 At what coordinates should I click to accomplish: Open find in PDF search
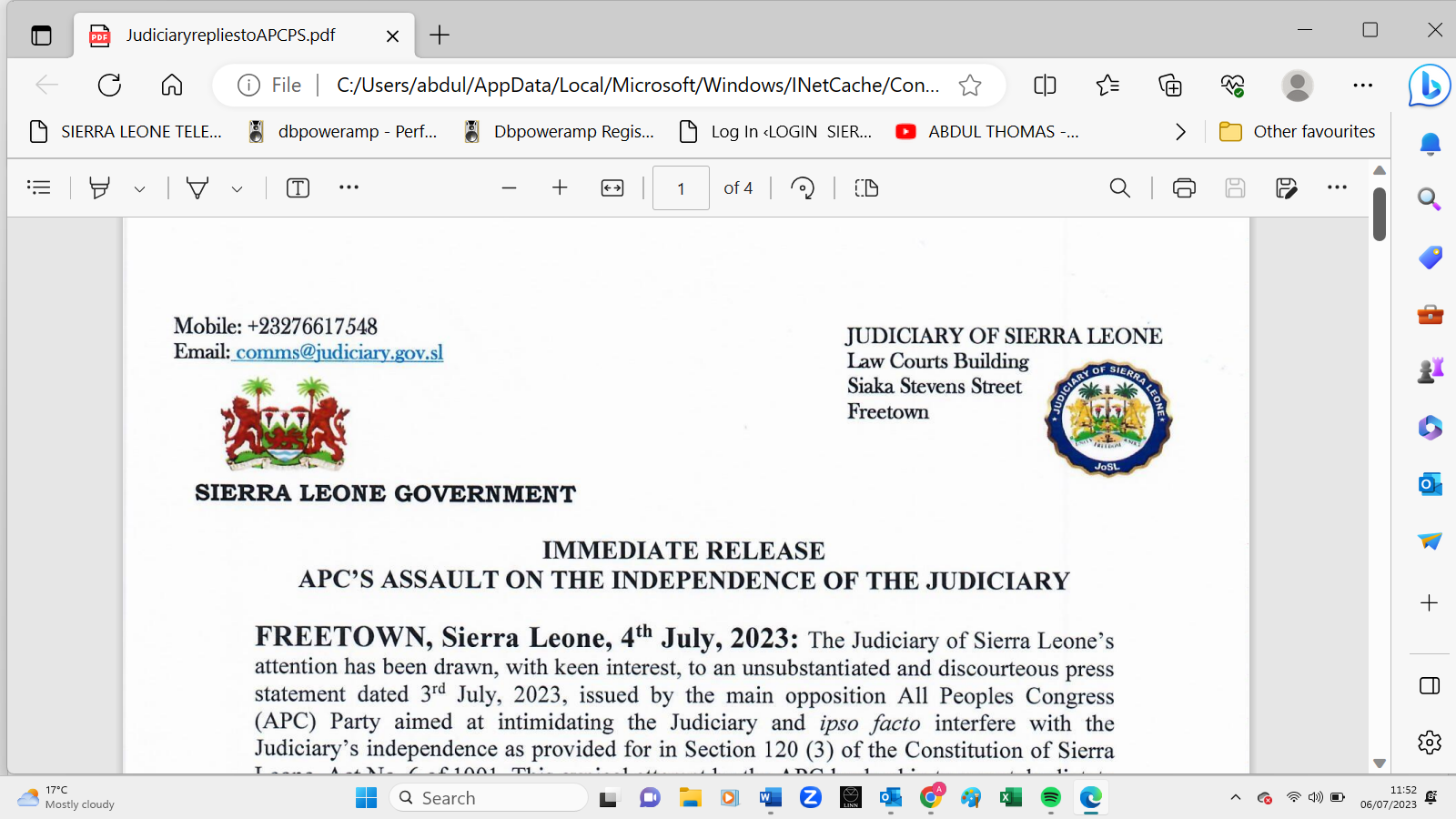(1119, 187)
